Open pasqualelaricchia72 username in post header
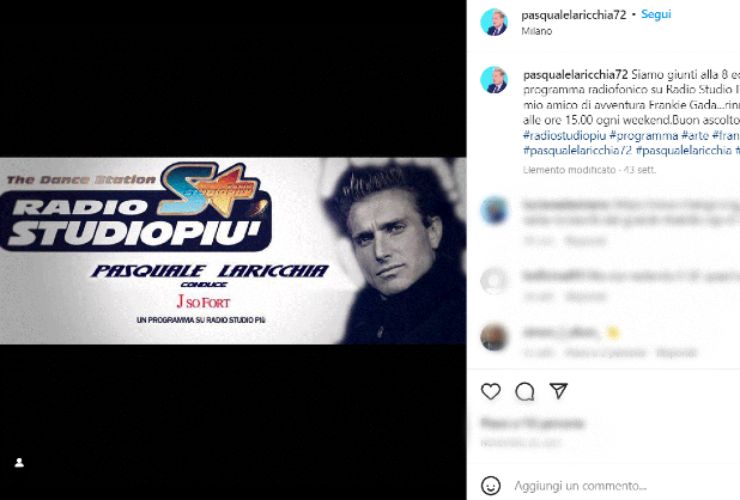 [x=573, y=15]
